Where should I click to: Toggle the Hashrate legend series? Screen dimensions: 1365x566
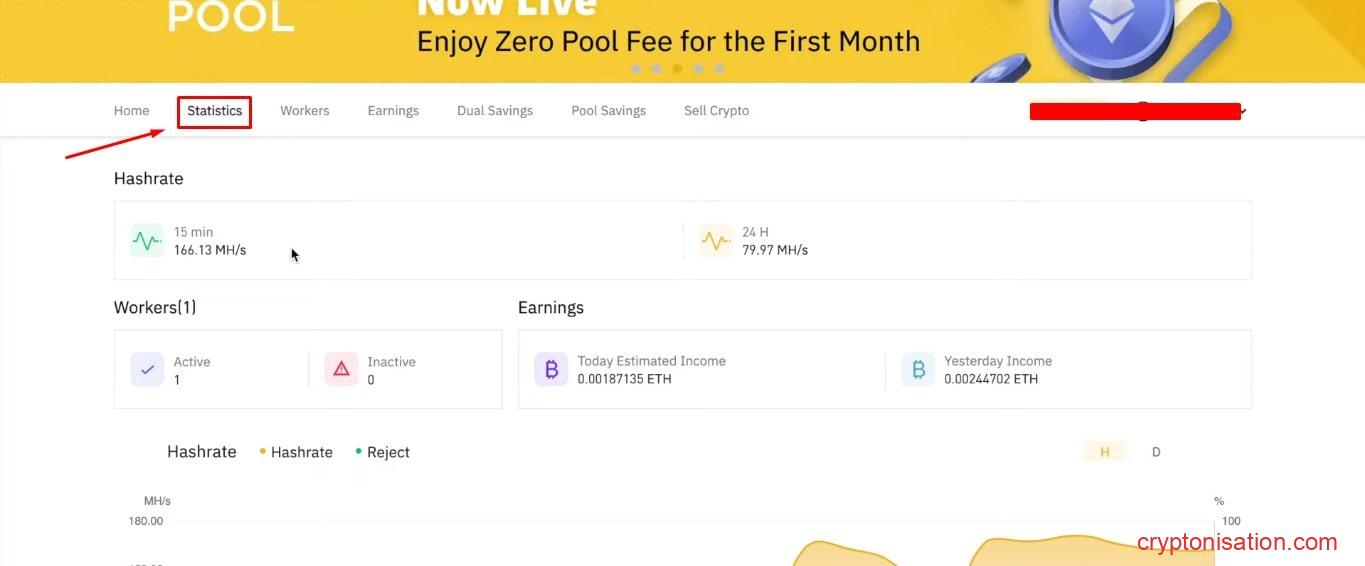tap(296, 452)
